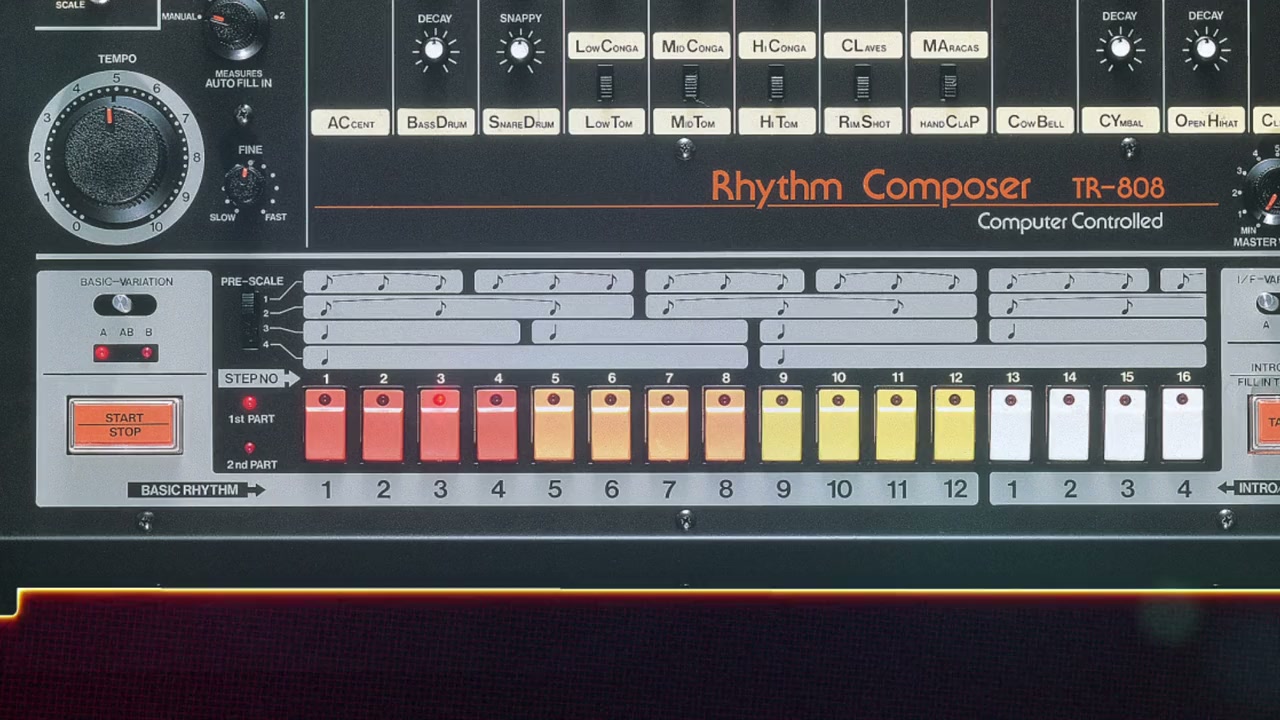Flip the Hi Conga / Hi Tom switch
This screenshot has width=1280, height=720.
point(777,83)
